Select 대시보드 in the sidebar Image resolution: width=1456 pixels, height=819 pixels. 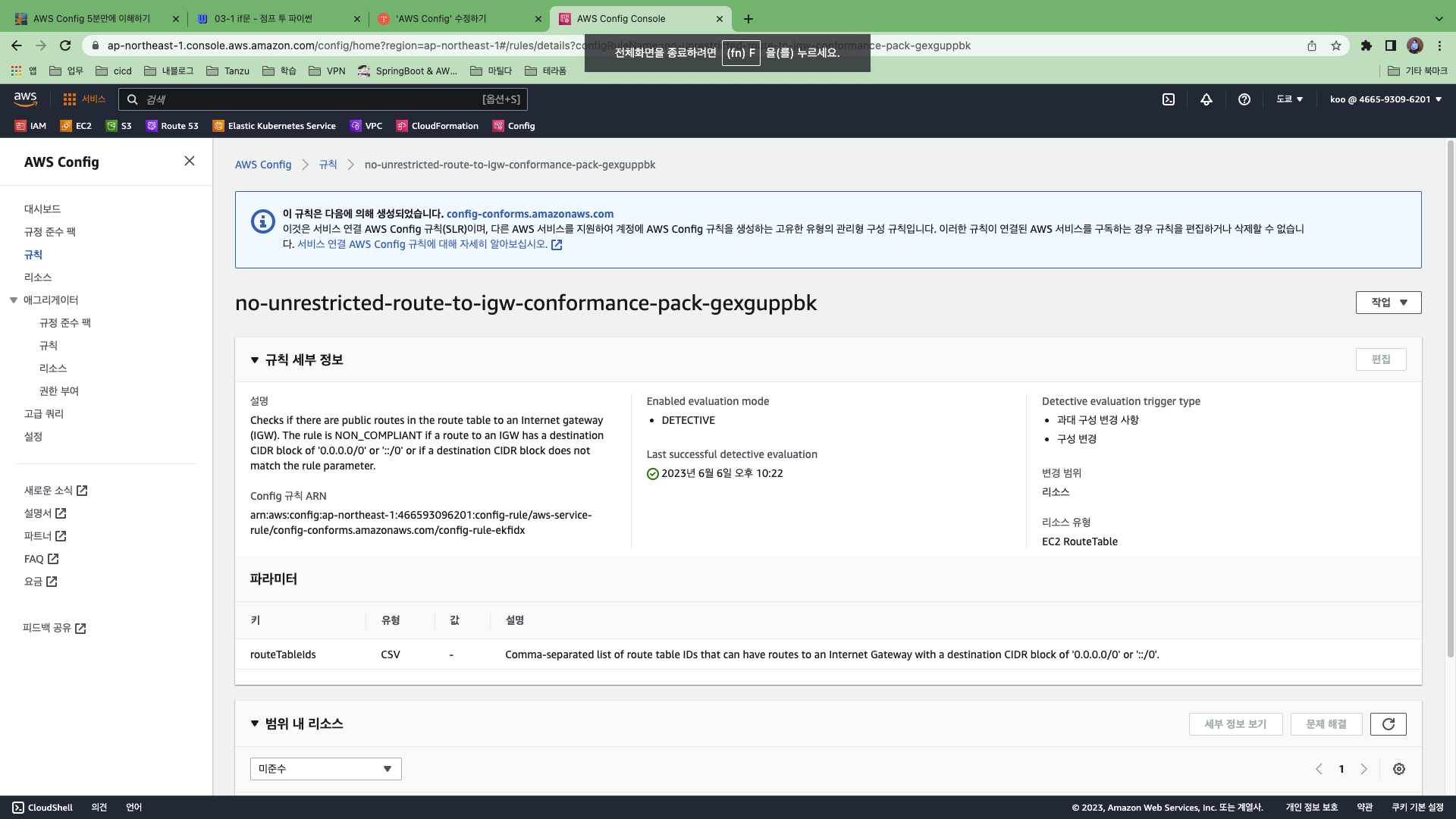coord(42,209)
